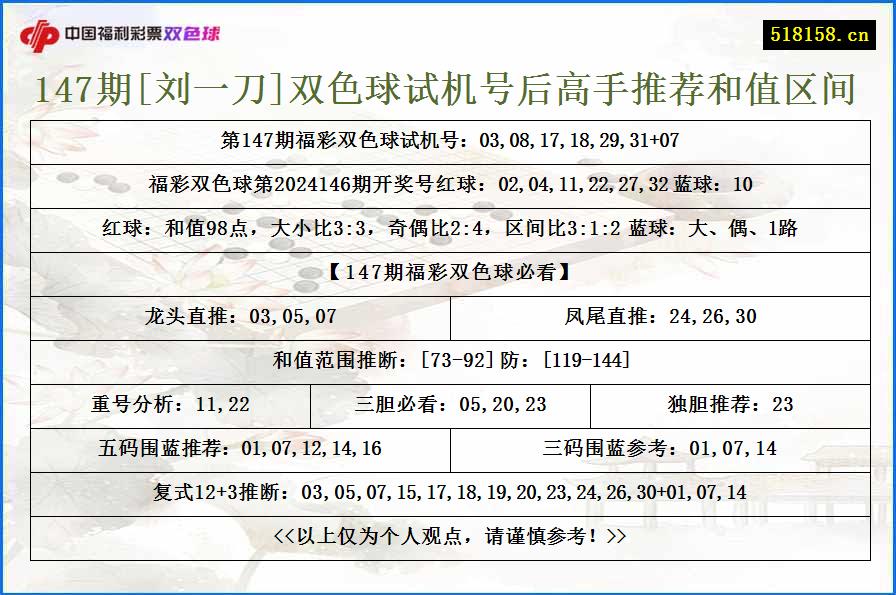Screen dimensions: 896x595
Task: Select the red CP lottery emblem
Action: click(40, 31)
